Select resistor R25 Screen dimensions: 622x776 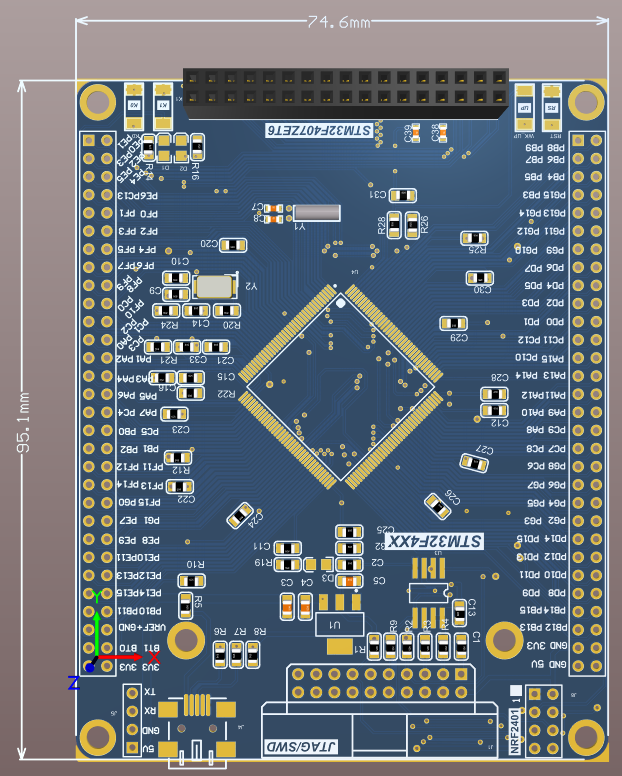(474, 238)
